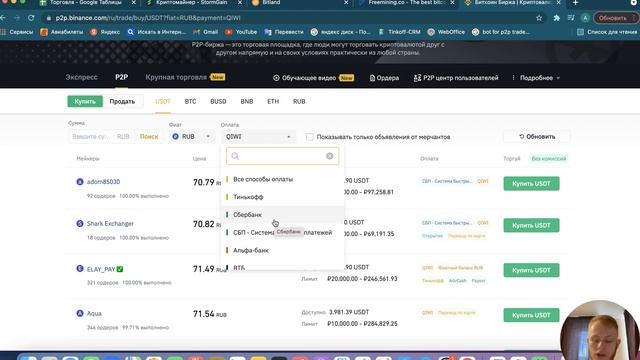This screenshot has width=640, height=360.
Task: Switch to the BUSD crypto tab
Action: coord(218,101)
